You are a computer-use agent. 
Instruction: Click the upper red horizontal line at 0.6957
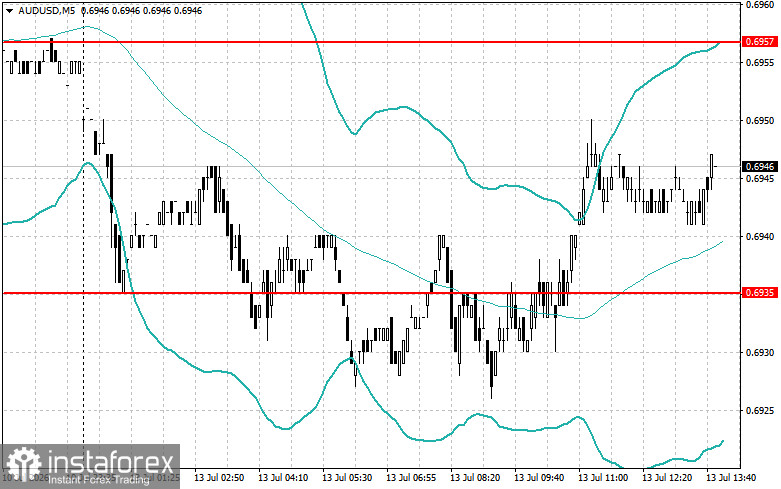point(371,42)
